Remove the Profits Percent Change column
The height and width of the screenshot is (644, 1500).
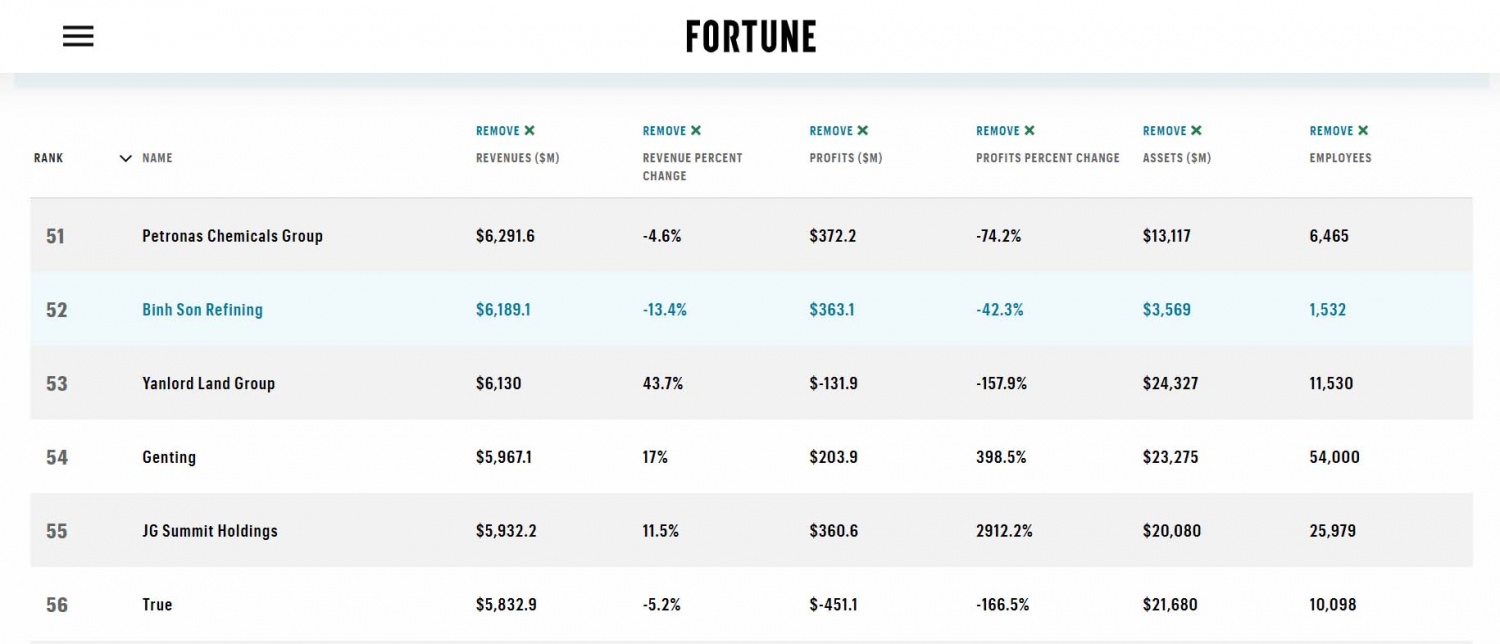1006,131
